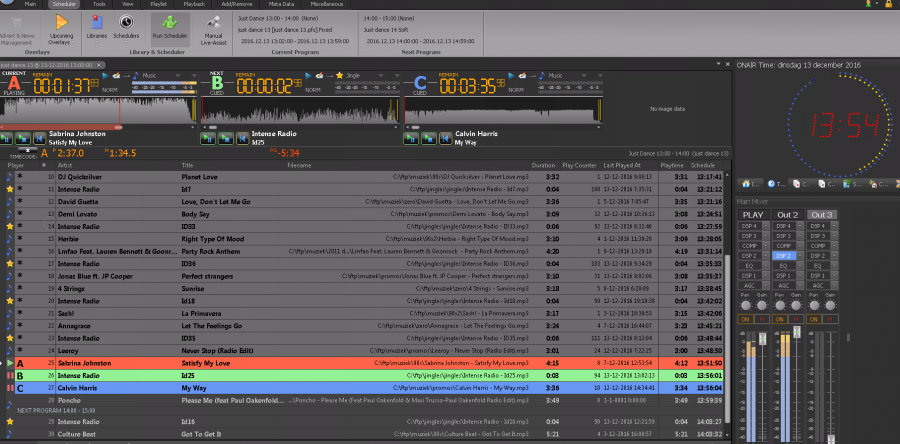Sort playlist by Duration column header

pyautogui.click(x=543, y=165)
